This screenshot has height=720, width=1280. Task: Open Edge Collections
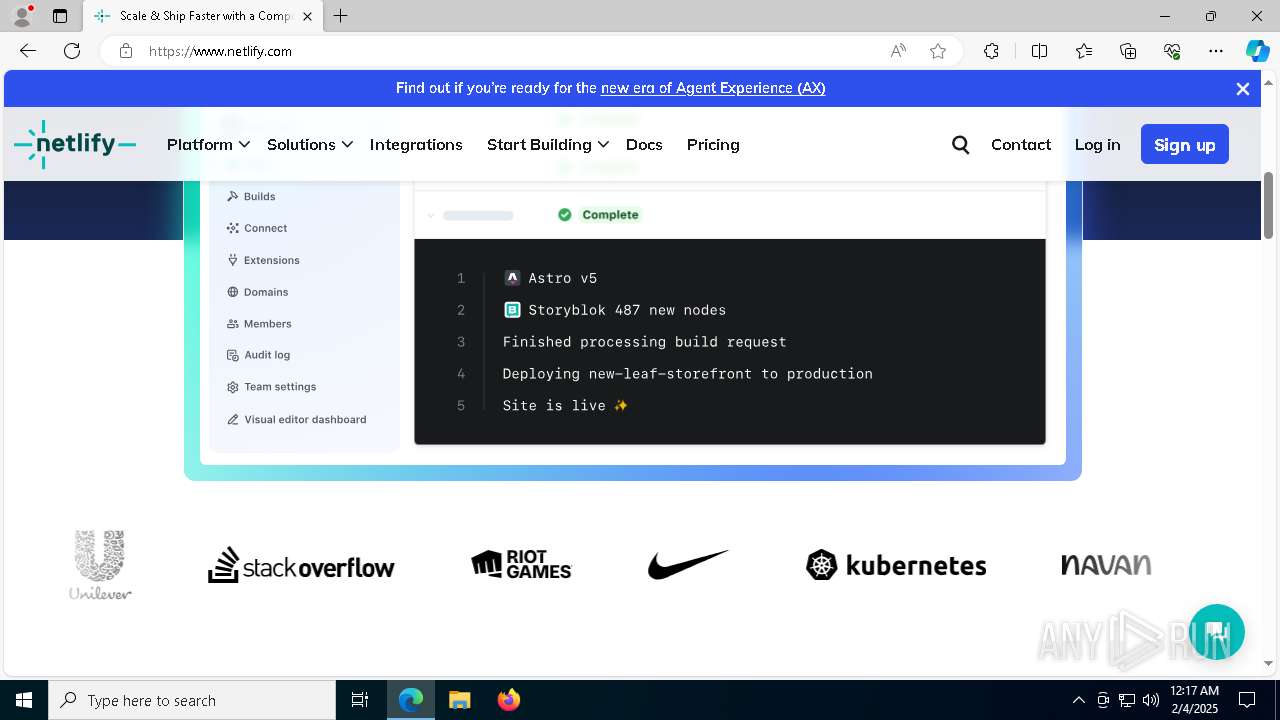[x=1128, y=51]
